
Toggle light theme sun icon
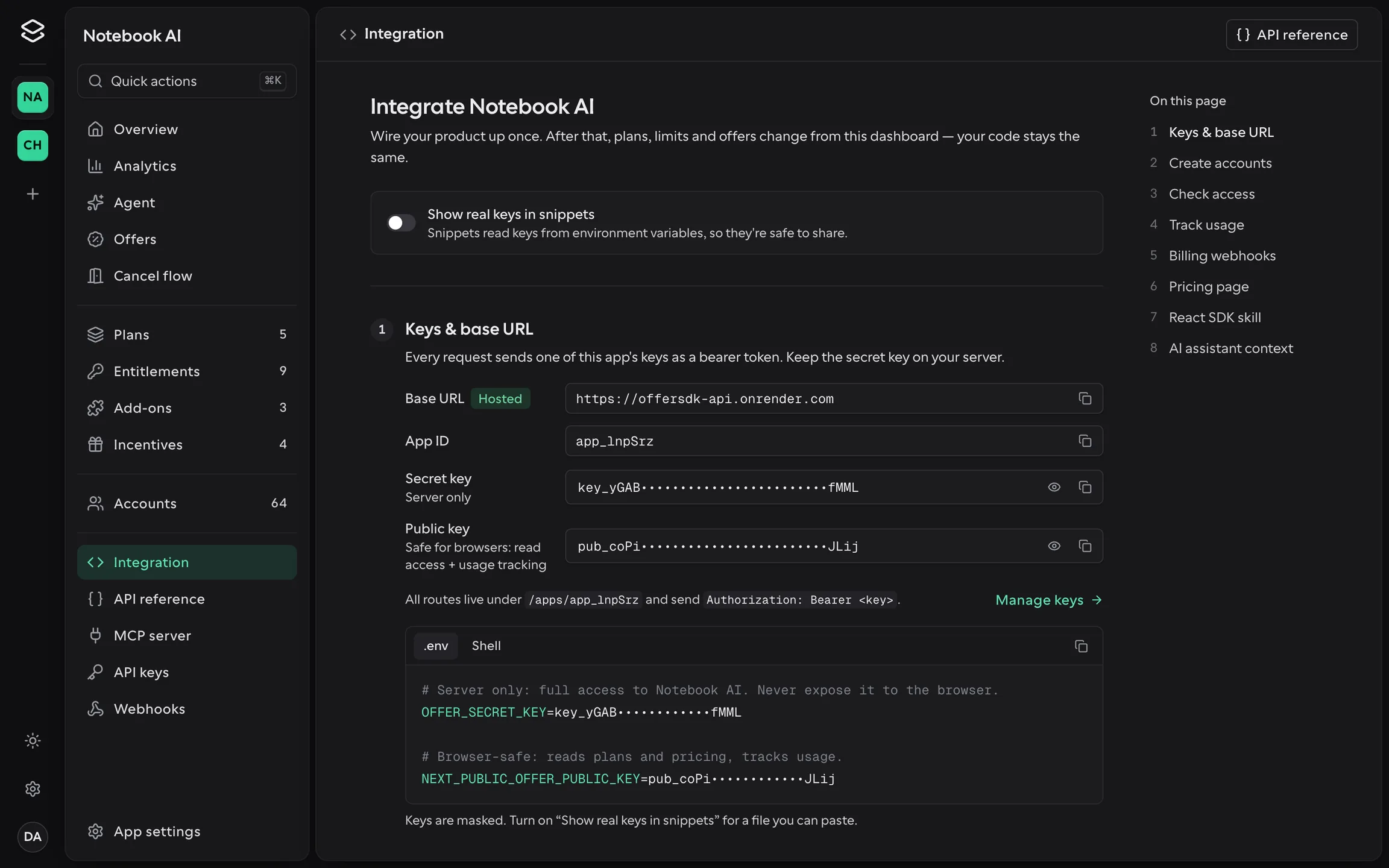33,740
